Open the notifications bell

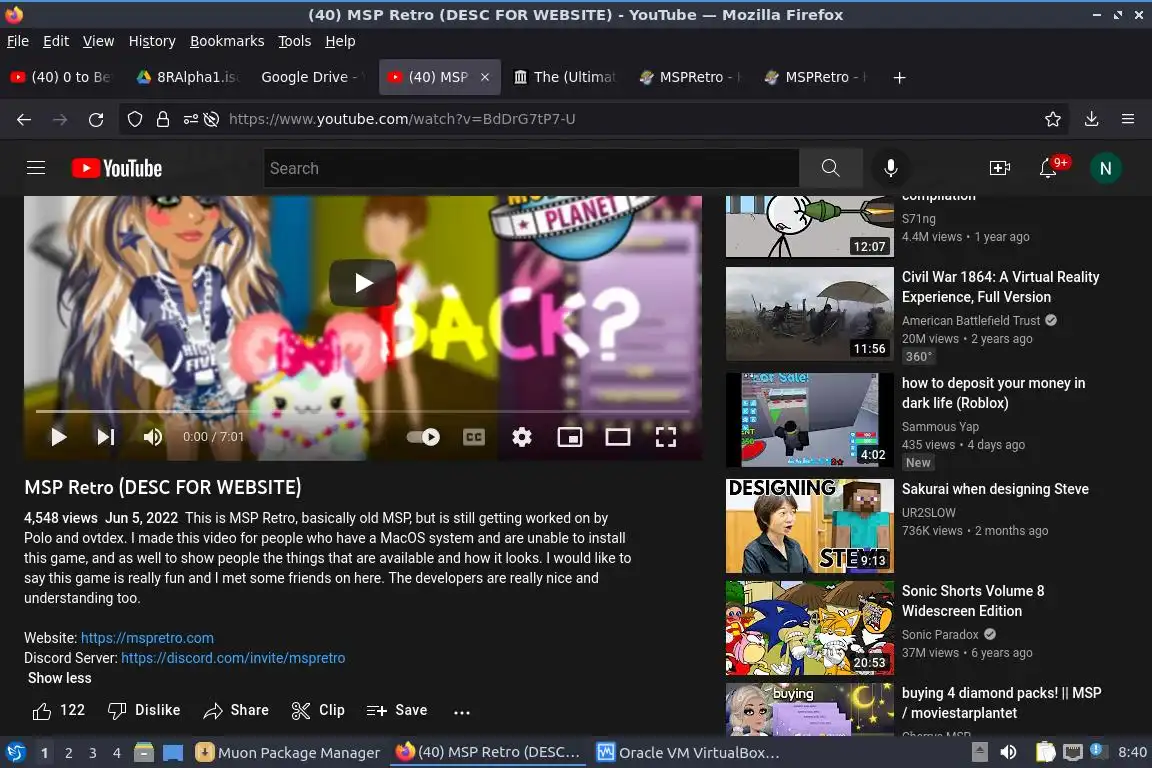coord(1048,168)
